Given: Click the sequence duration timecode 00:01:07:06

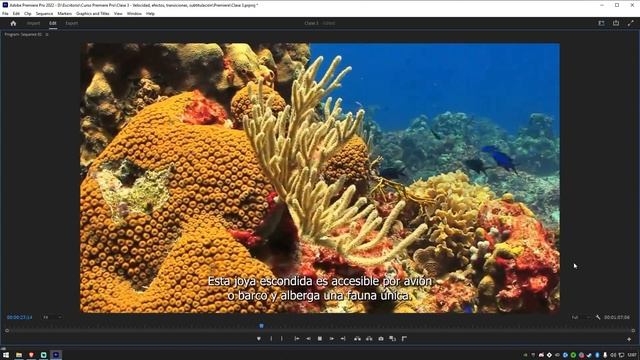Looking at the screenshot, I should coord(617,317).
